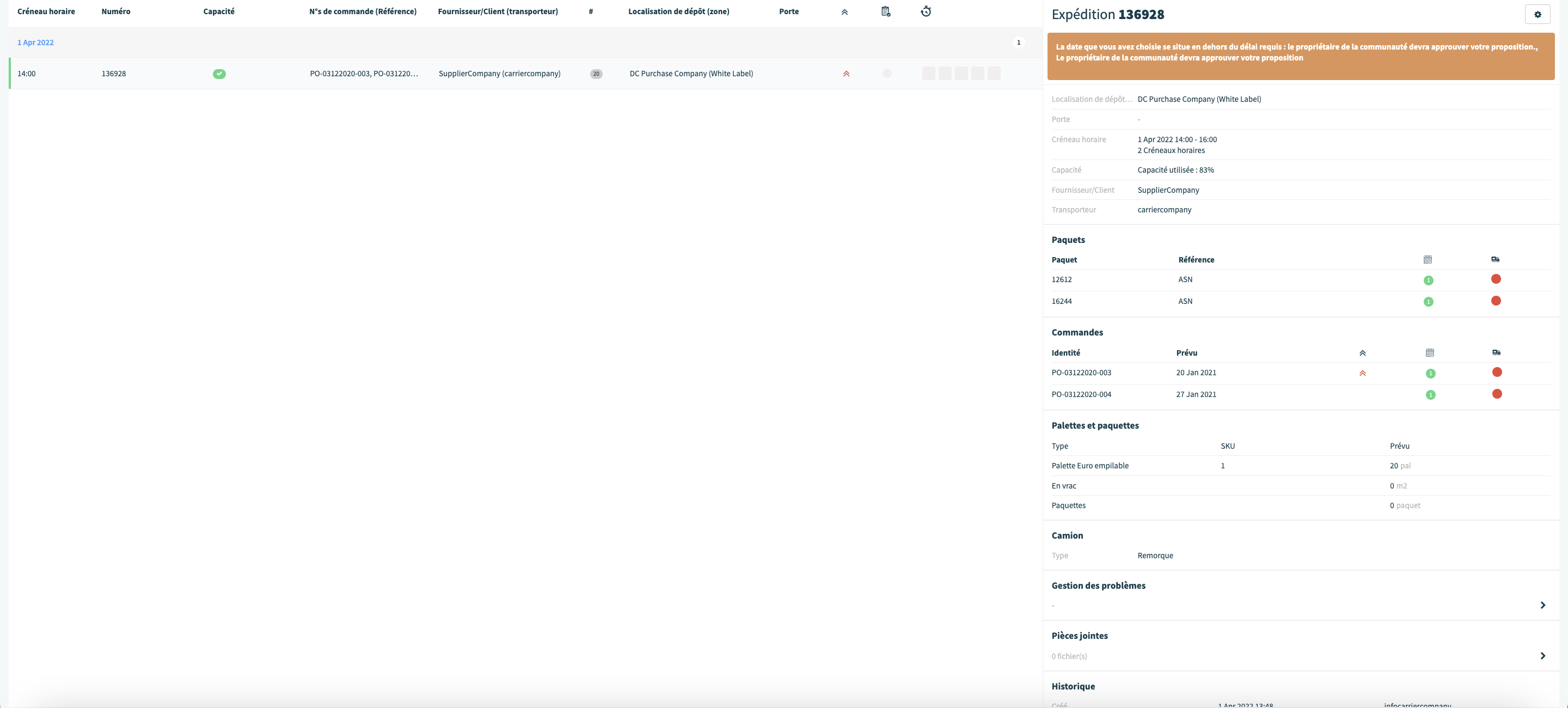1568x708 pixels.
Task: Click SupplierCompany (carriercompany) cell
Action: pyautogui.click(x=499, y=74)
